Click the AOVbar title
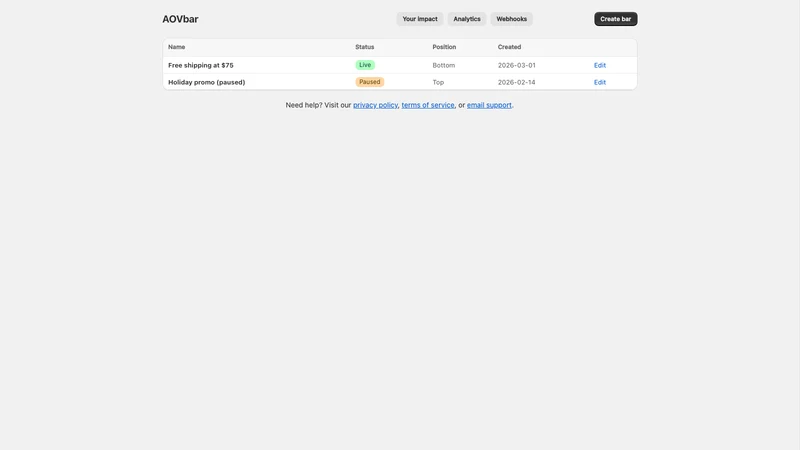Viewport: 800px width, 450px height. point(180,19)
